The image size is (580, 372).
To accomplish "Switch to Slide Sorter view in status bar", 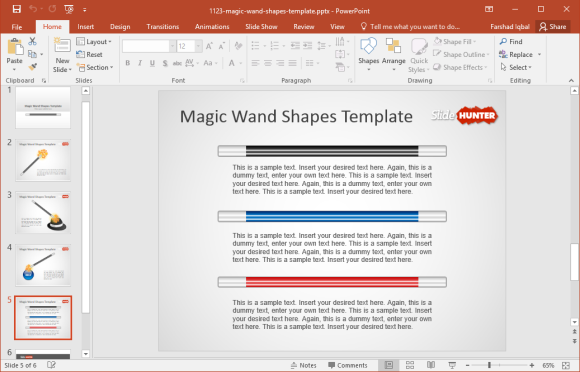I will click(410, 365).
